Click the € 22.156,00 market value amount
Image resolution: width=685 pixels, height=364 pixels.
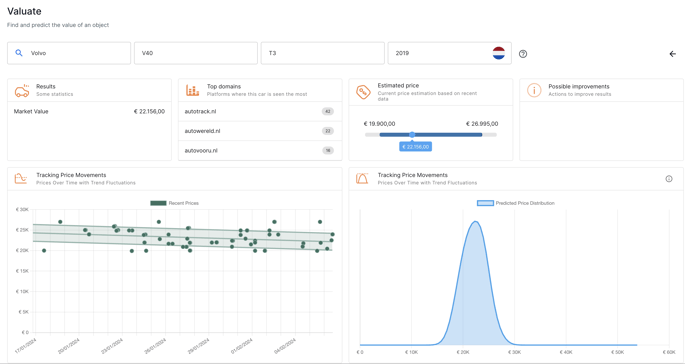149,111
